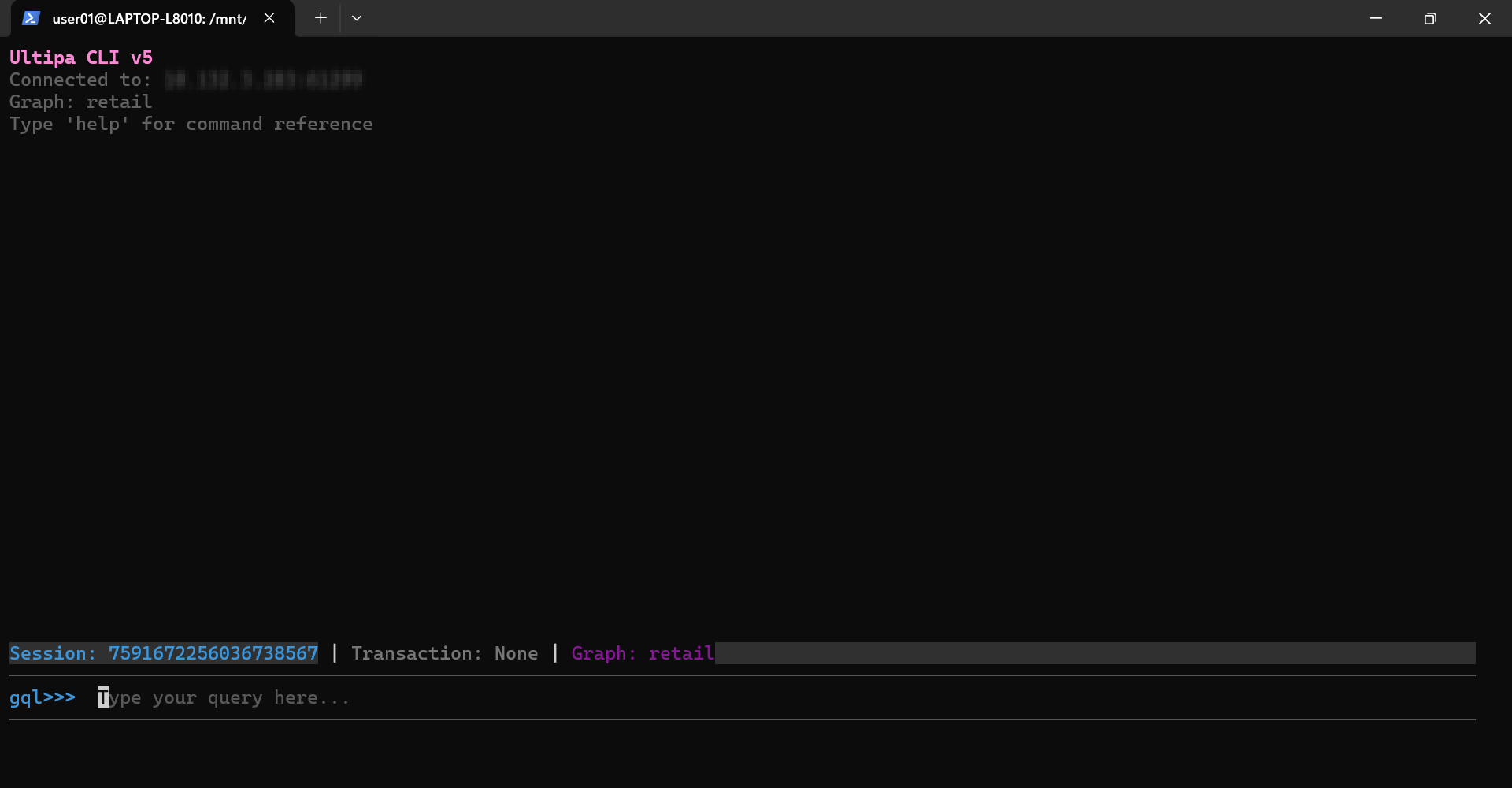Close the user01@LAPTOP-L8010 terminal tab

269,18
